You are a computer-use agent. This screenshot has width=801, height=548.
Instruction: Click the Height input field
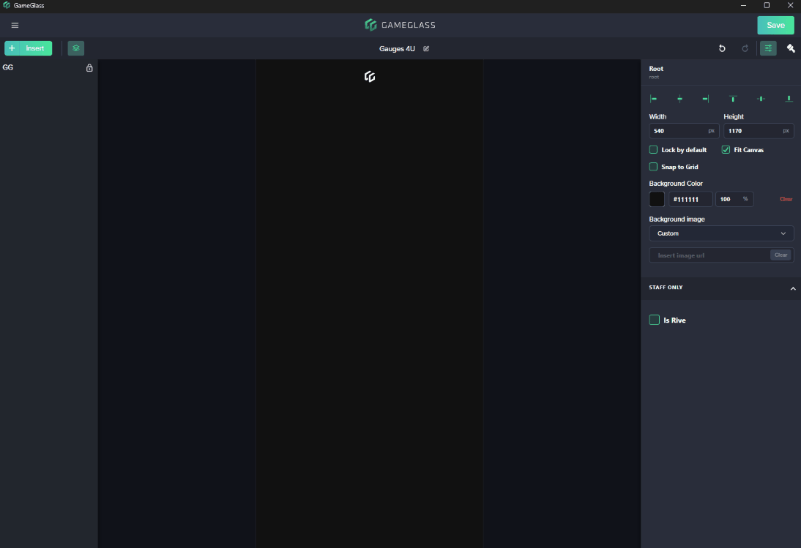(759, 131)
